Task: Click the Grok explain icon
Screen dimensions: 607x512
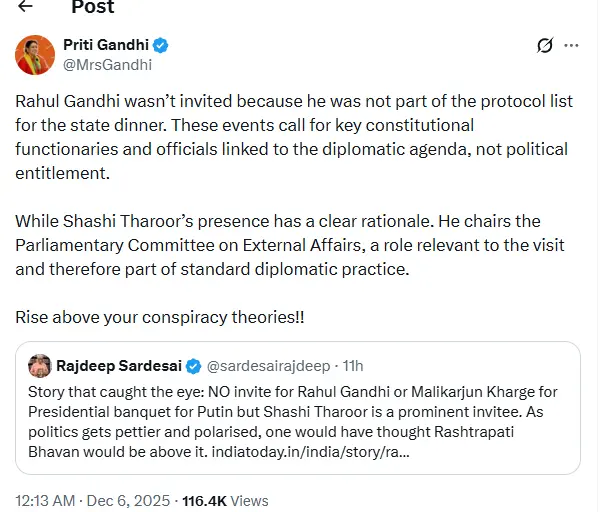Action: click(545, 46)
